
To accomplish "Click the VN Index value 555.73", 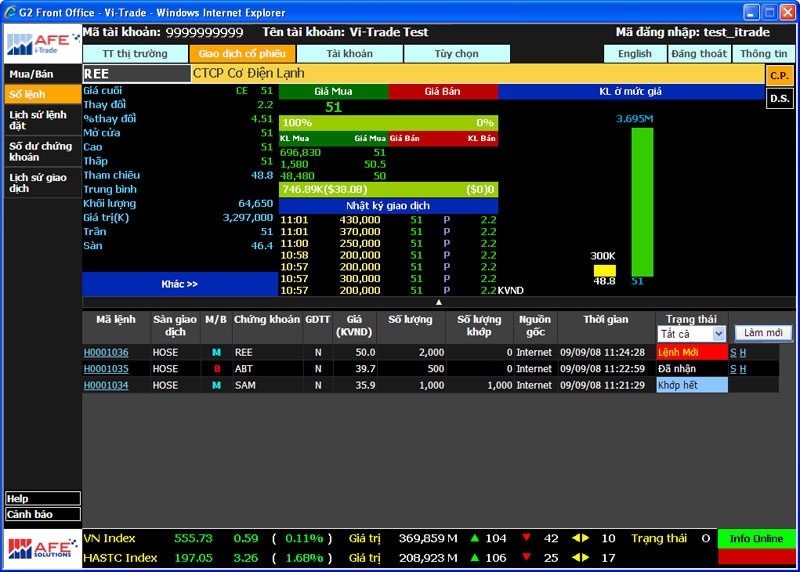I will click(193, 538).
